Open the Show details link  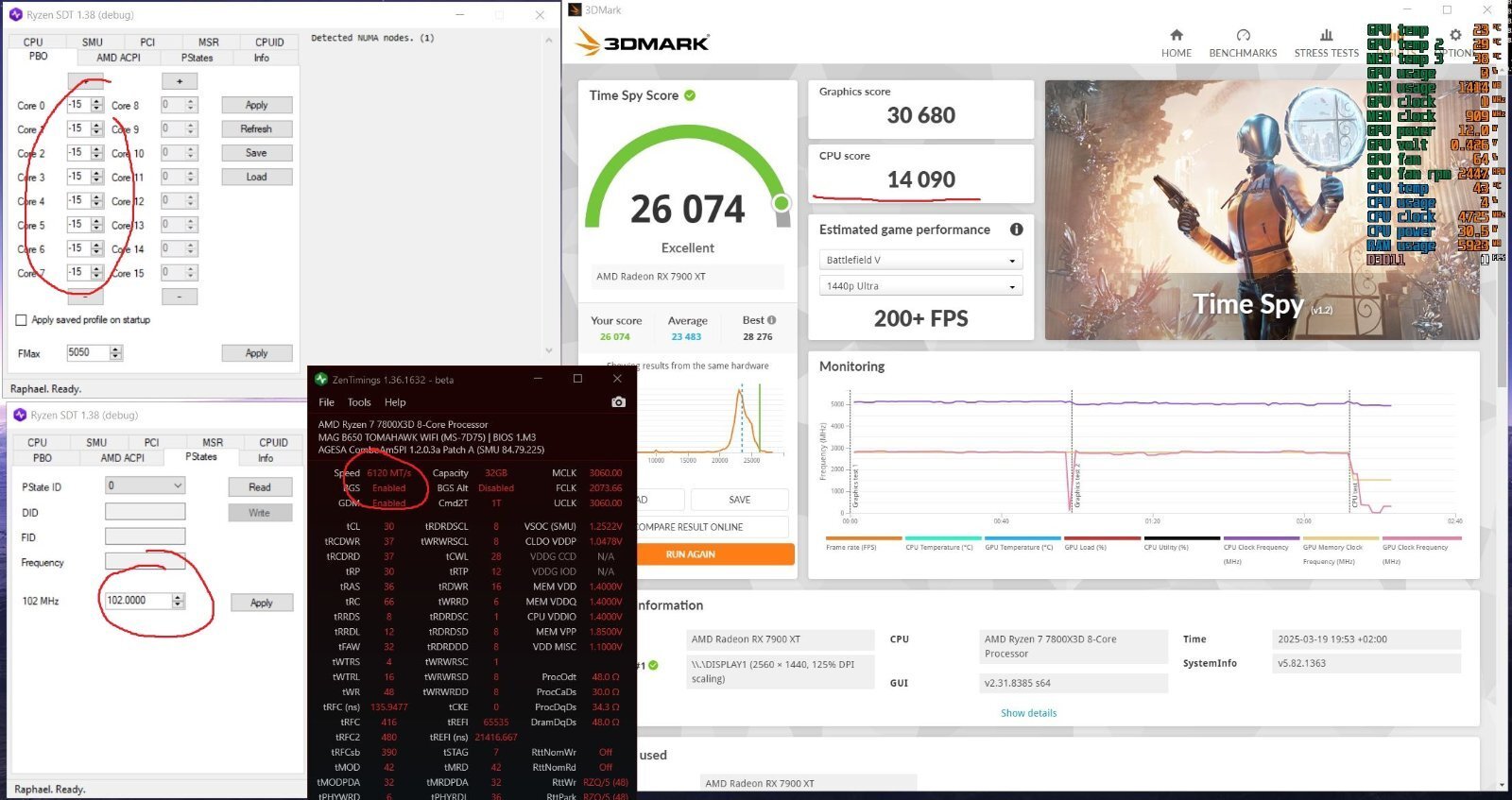tap(1028, 713)
